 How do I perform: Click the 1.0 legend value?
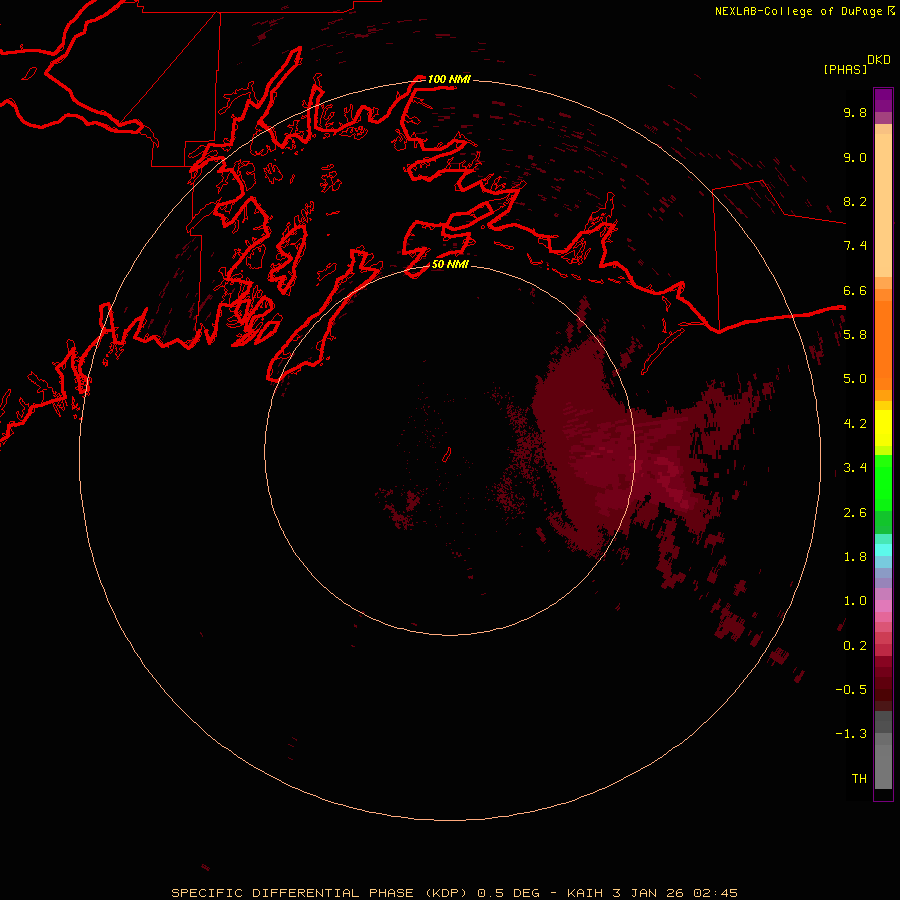855,601
